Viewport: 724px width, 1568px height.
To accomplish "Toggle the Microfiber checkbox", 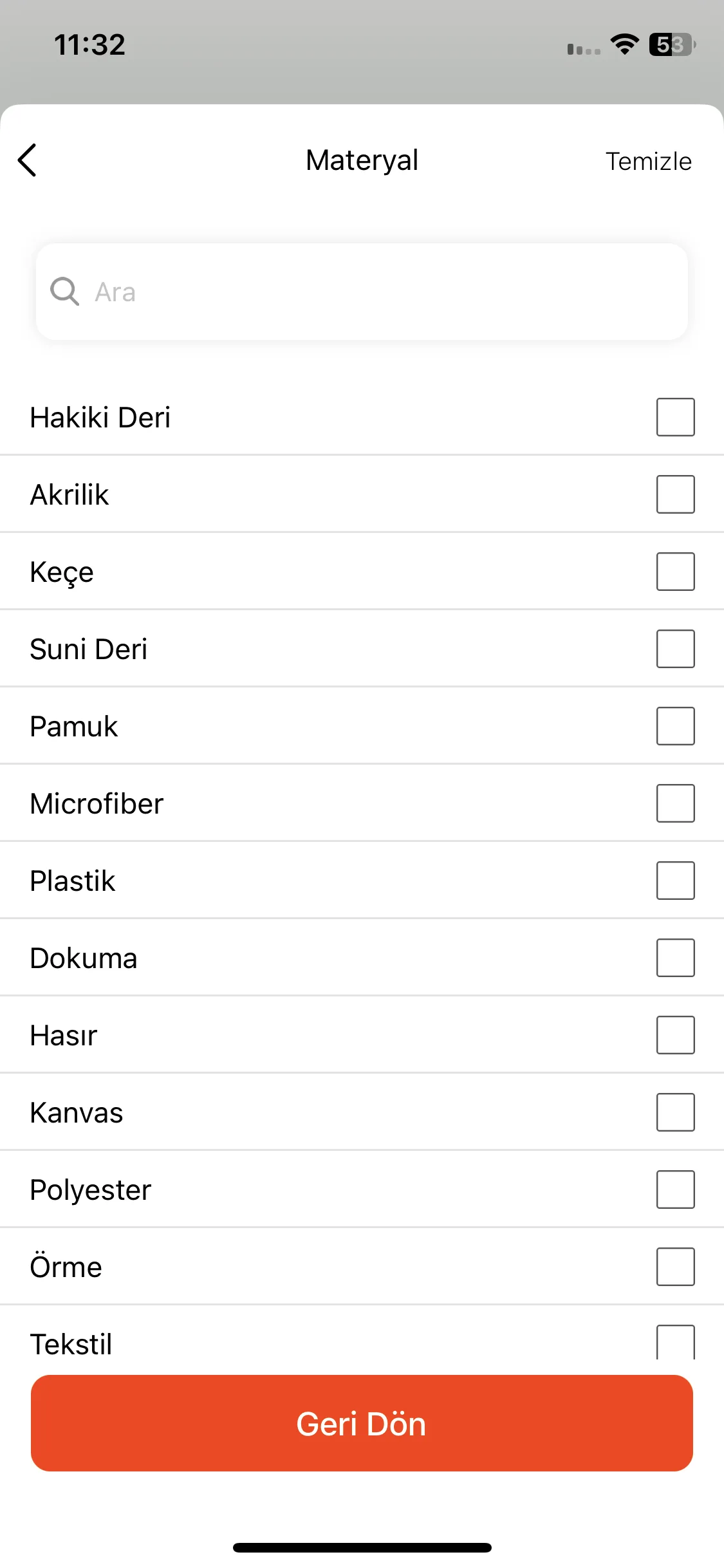I will click(x=675, y=803).
